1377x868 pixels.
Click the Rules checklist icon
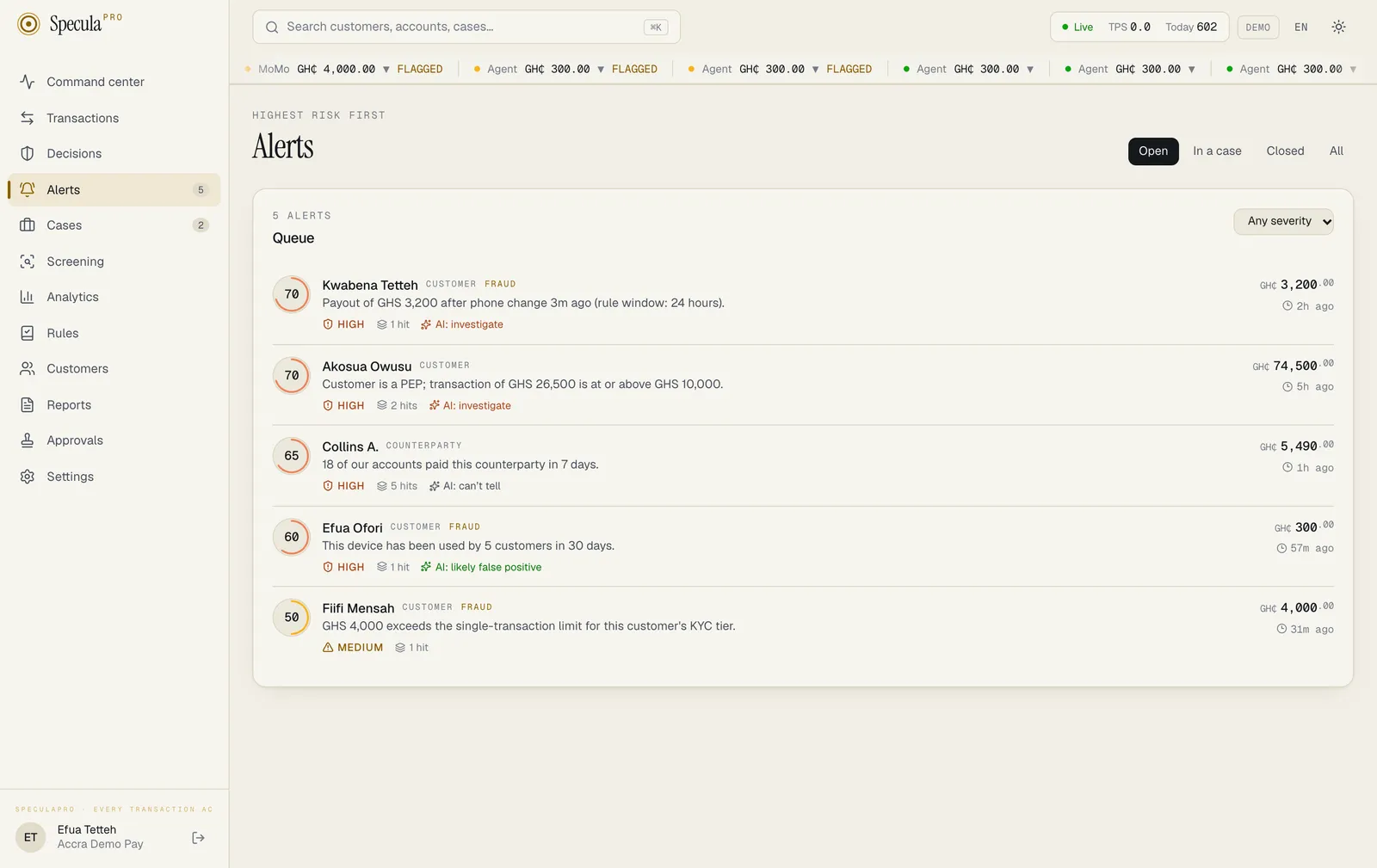pyautogui.click(x=28, y=333)
